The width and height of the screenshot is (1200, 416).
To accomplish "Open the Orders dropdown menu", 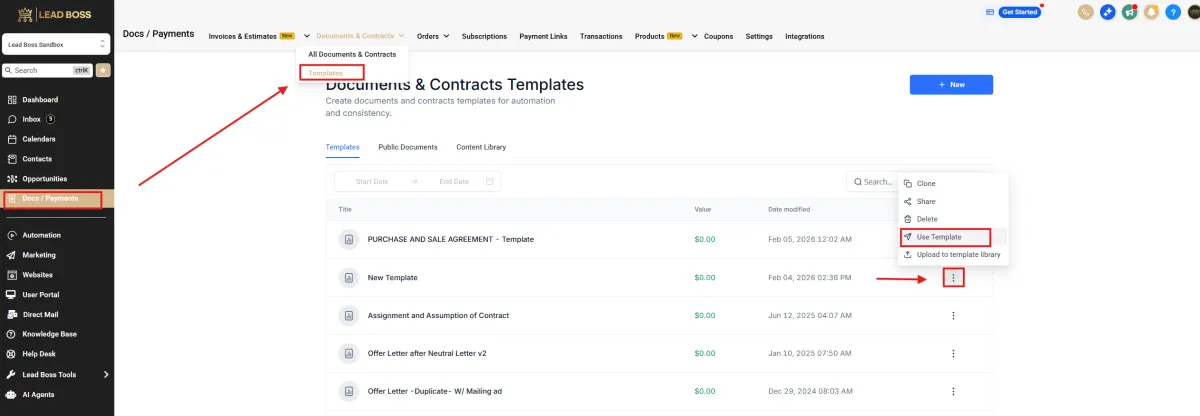I will tap(431, 36).
